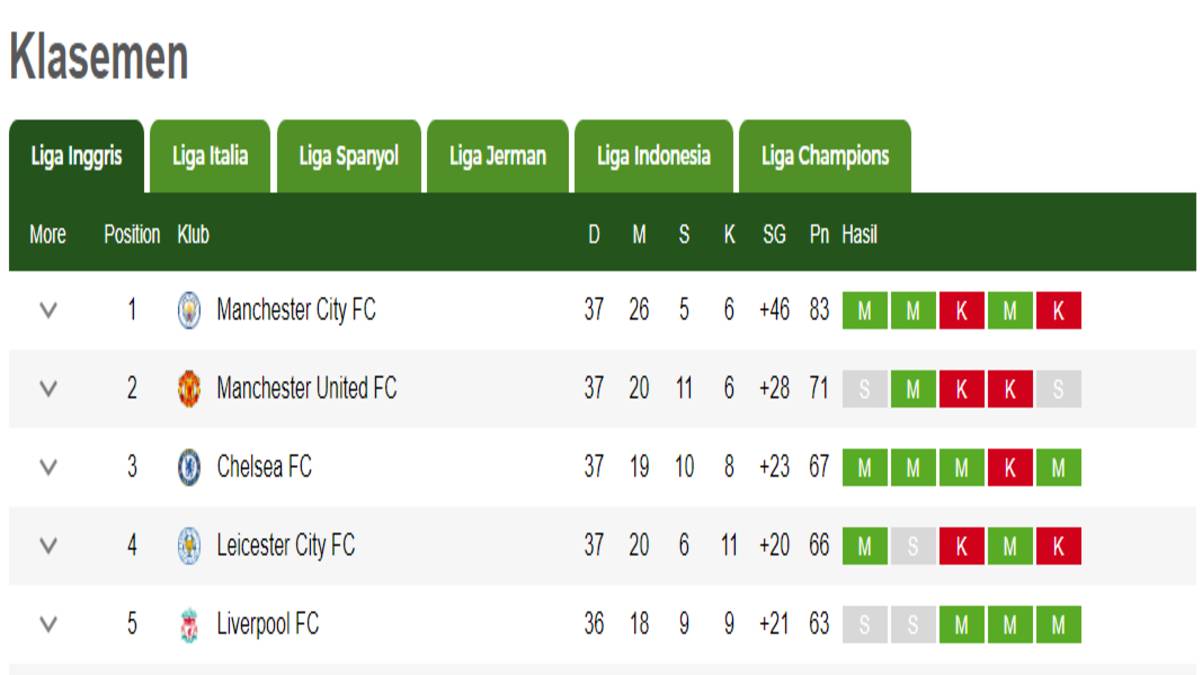Click the Manchester United FC club crest
The height and width of the screenshot is (675, 1200).
pyautogui.click(x=189, y=389)
